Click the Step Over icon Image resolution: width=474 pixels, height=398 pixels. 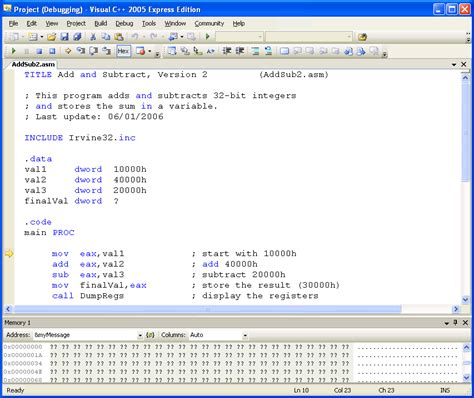tap(94, 51)
